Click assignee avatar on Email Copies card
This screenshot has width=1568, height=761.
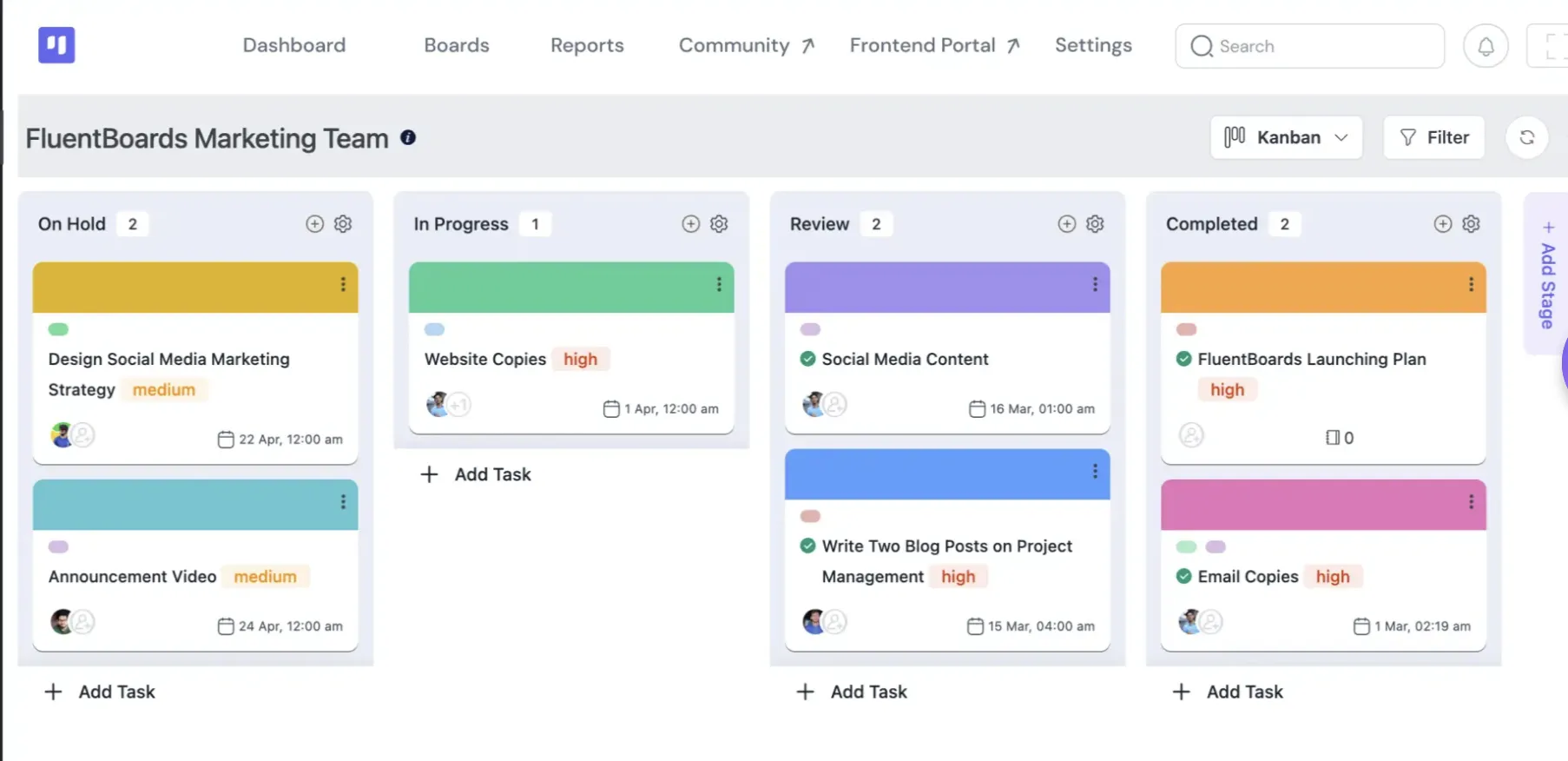coord(1189,621)
